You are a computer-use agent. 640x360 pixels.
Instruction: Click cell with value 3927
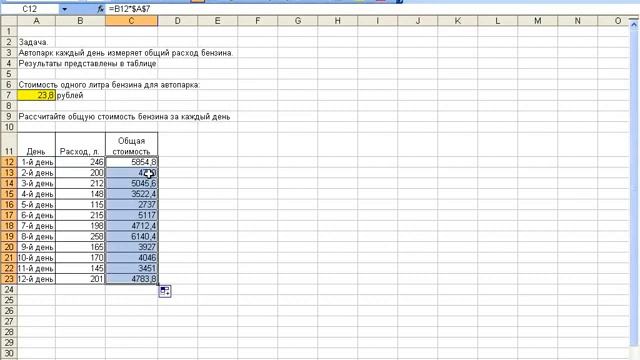[x=131, y=247]
